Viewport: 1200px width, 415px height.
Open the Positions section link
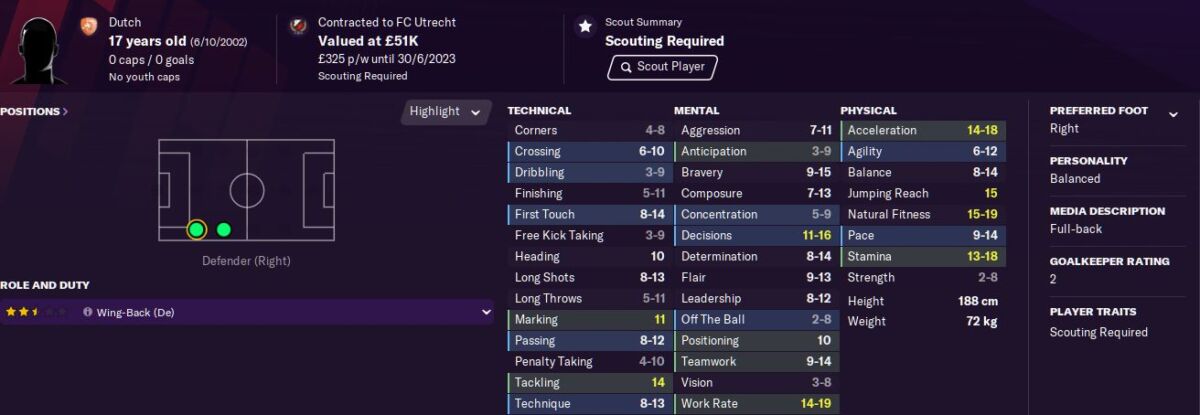[34, 111]
